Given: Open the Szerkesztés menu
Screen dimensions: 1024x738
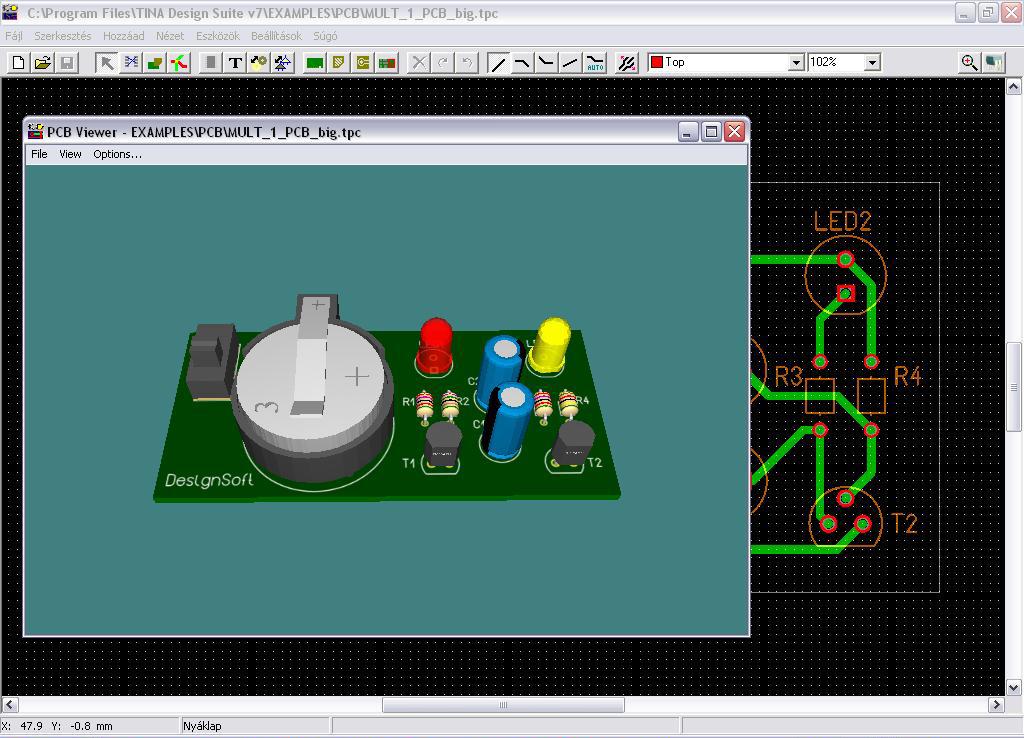Looking at the screenshot, I should tap(63, 36).
